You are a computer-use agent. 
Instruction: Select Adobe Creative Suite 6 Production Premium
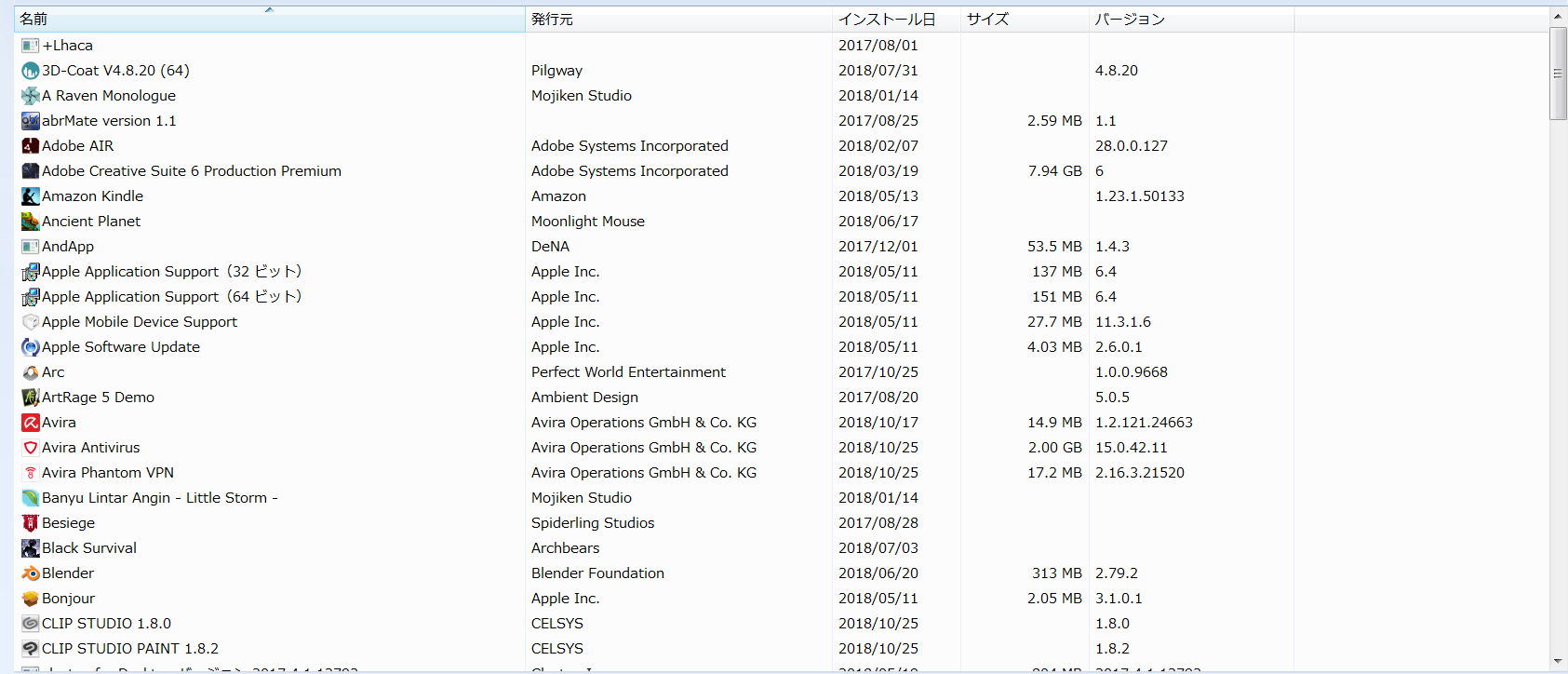(191, 171)
